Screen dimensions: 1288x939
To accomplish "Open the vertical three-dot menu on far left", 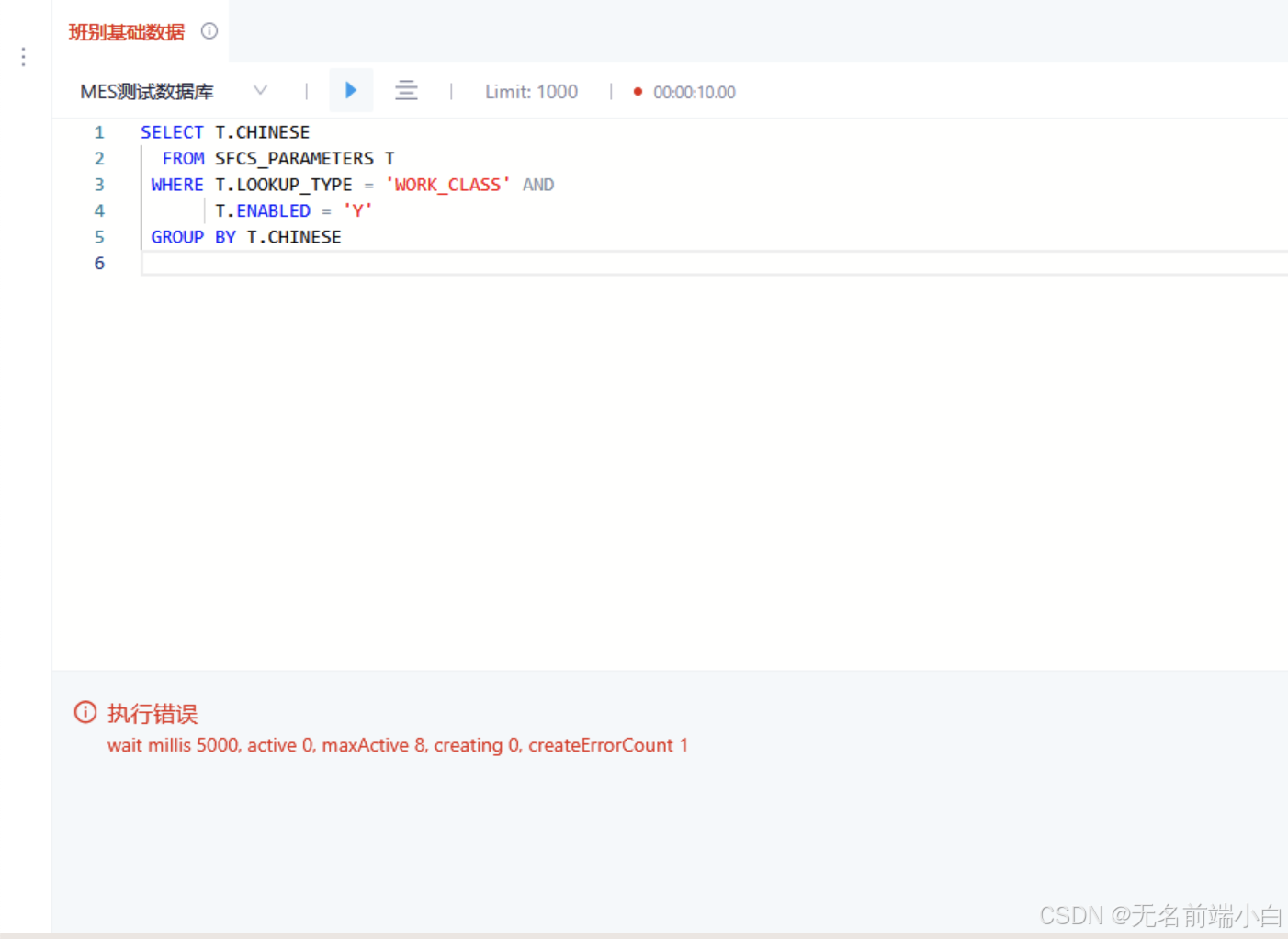I will [x=22, y=56].
